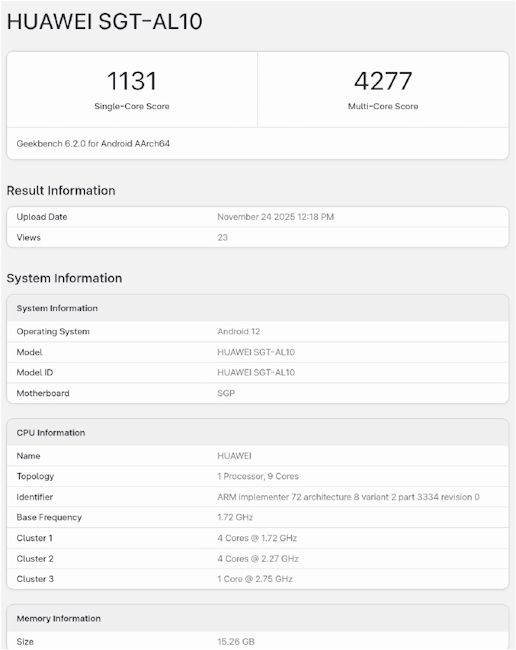The width and height of the screenshot is (516, 650).
Task: Click the Memory Information table header
Action: click(x=258, y=618)
